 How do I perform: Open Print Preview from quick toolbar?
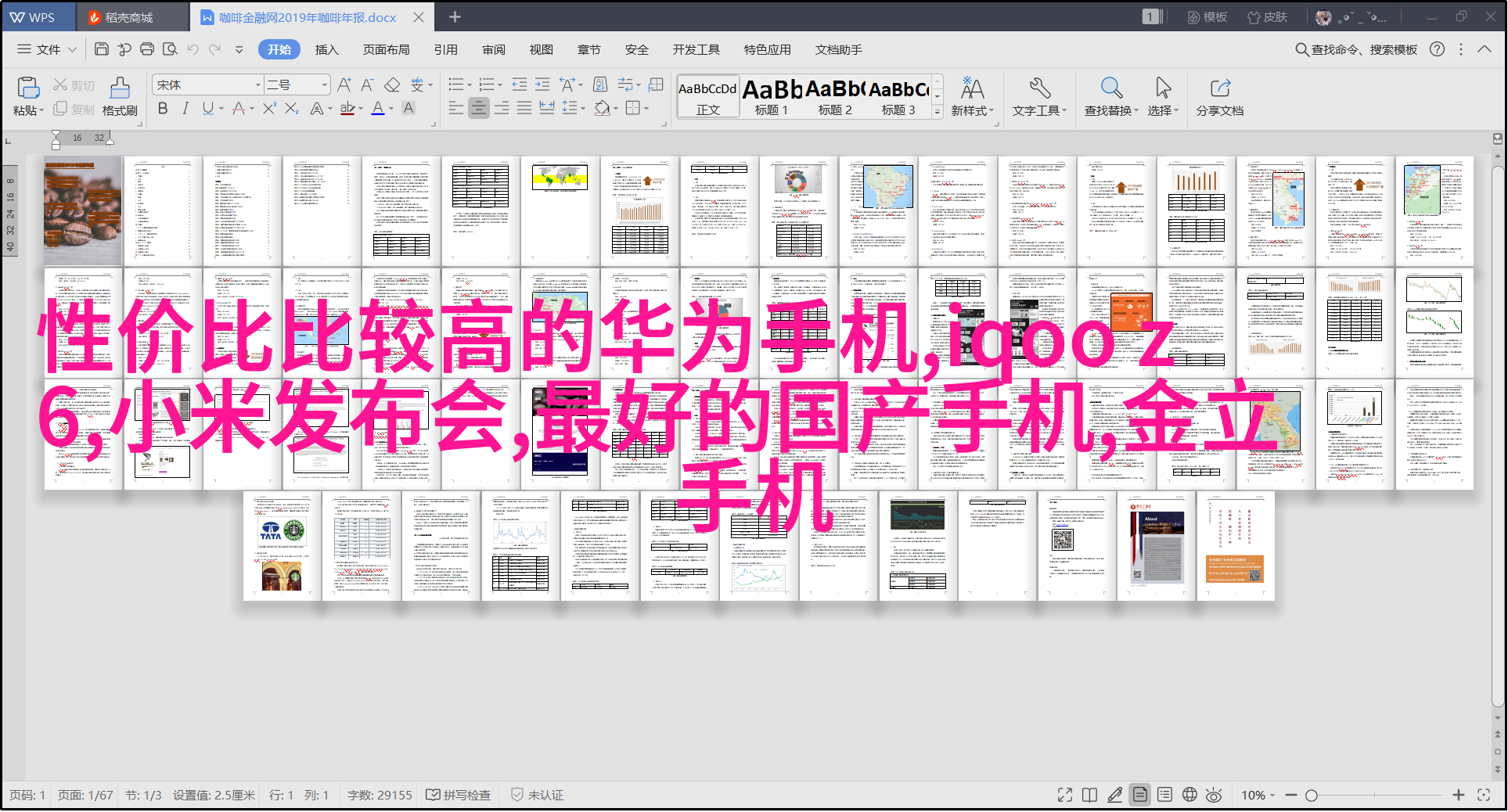click(170, 49)
